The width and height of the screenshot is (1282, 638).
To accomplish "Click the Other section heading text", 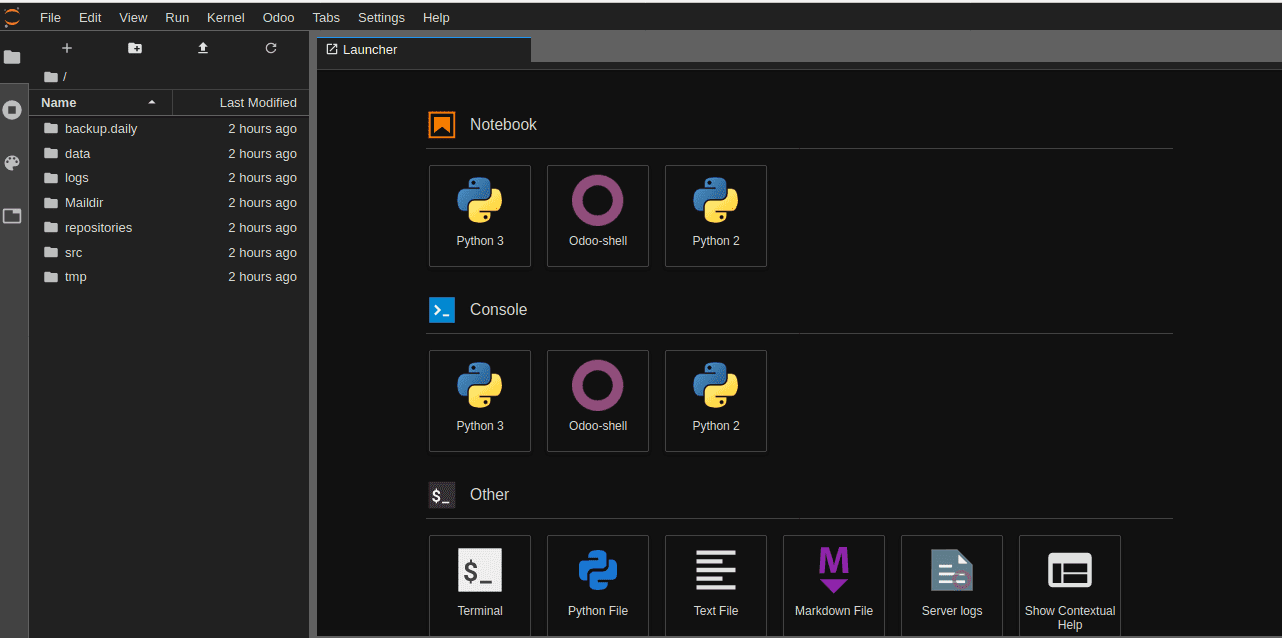I will click(x=489, y=495).
